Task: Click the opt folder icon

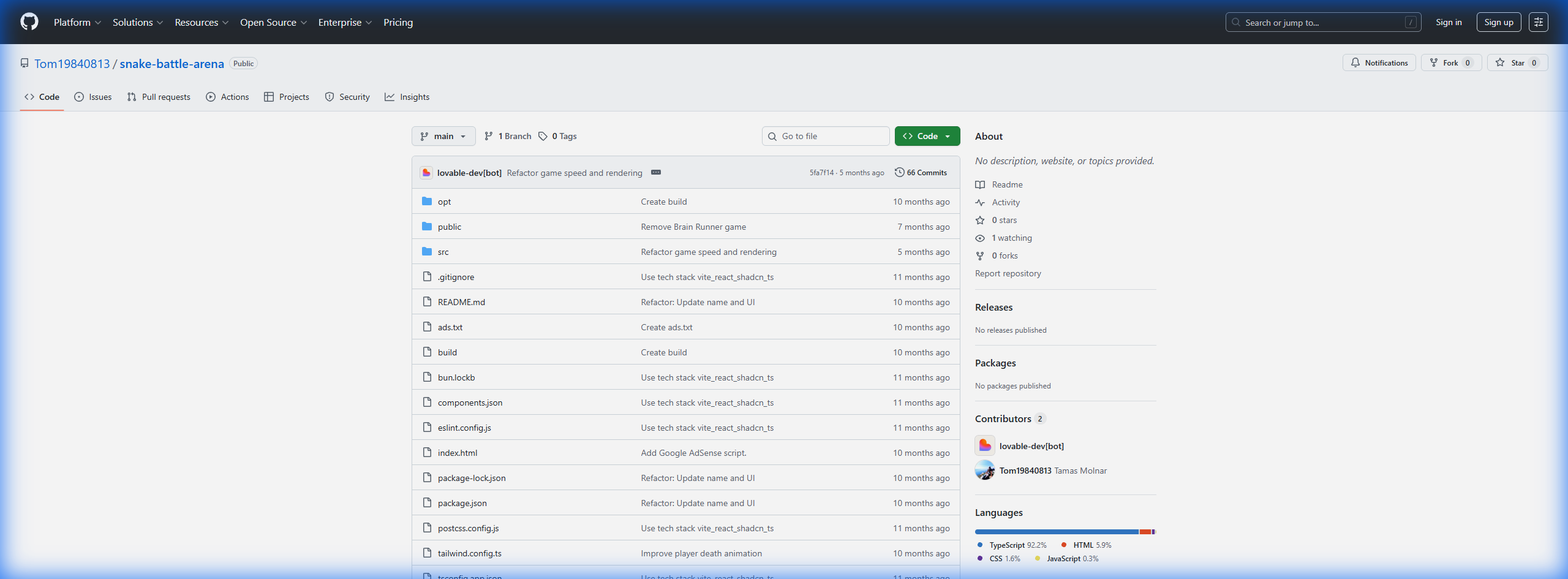Action: click(427, 202)
